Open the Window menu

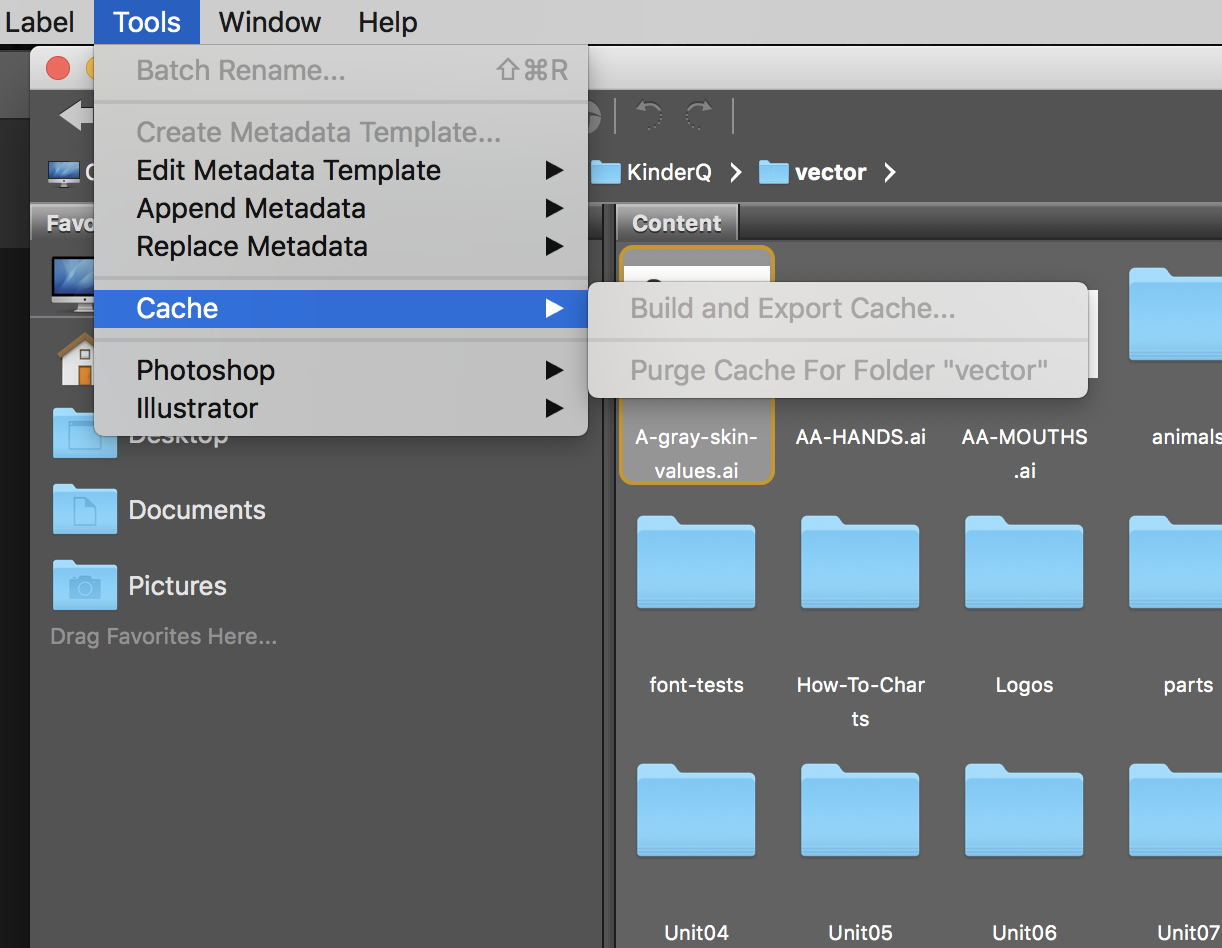pos(268,22)
